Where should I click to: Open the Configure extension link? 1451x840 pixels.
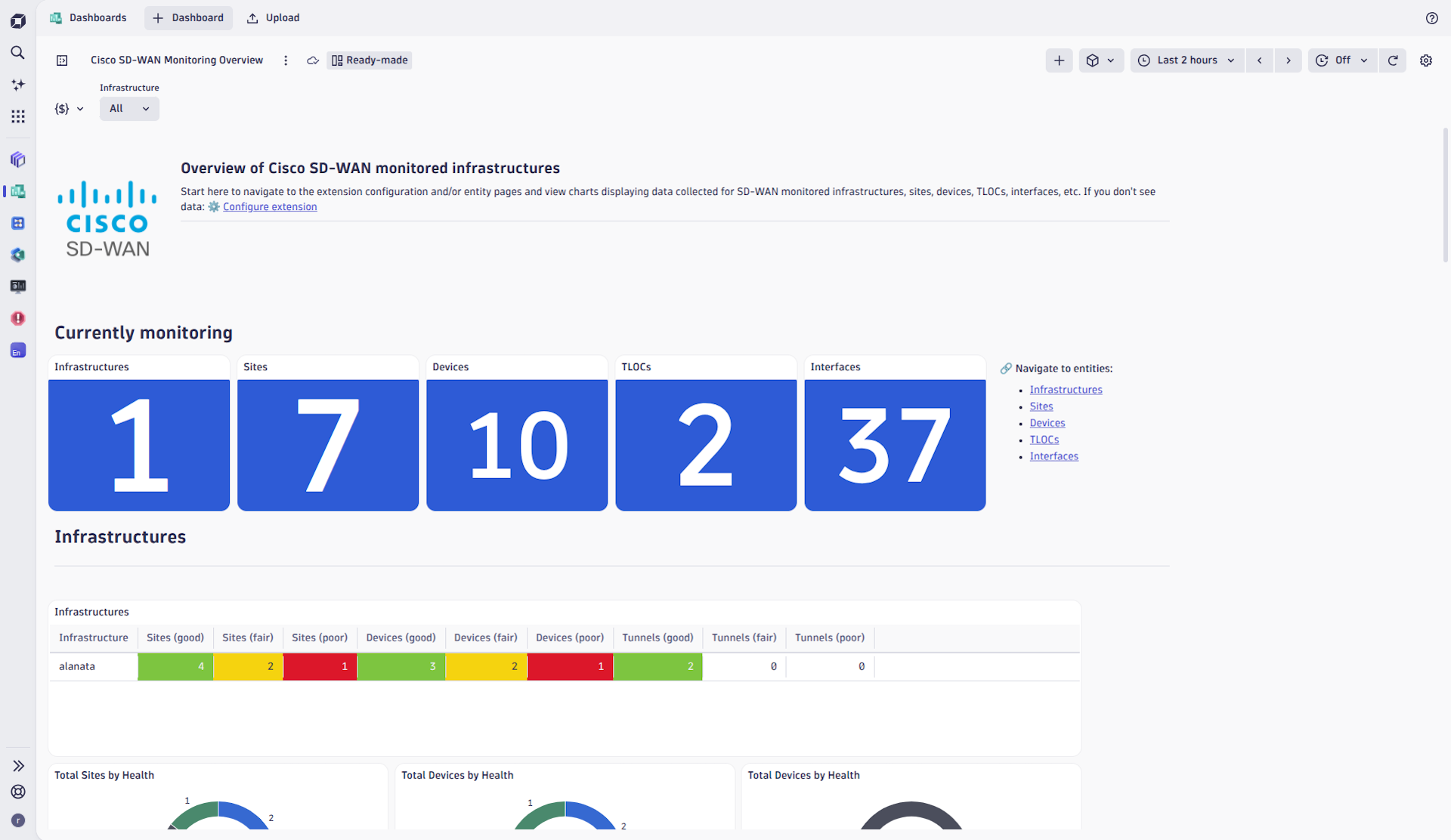tap(270, 206)
